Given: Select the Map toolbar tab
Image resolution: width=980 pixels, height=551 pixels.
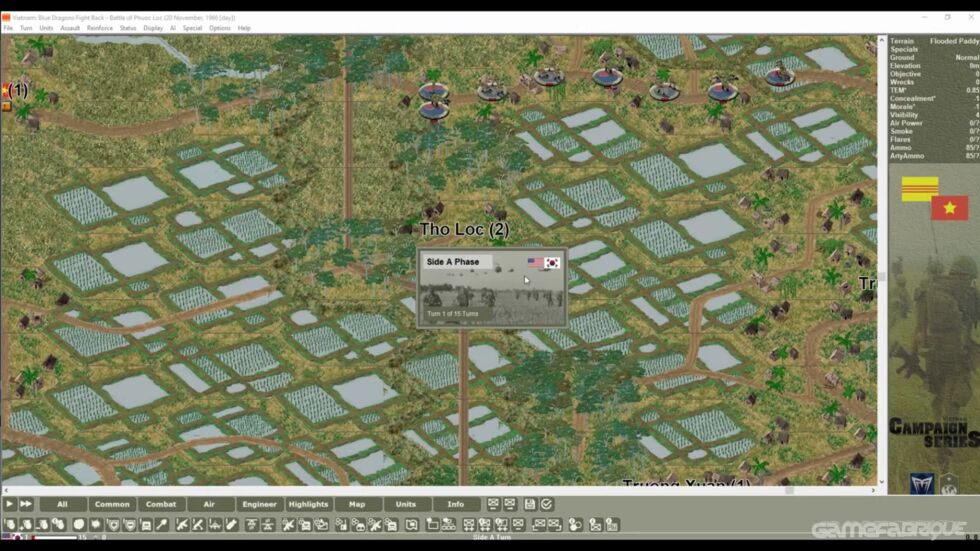Looking at the screenshot, I should click(x=357, y=504).
